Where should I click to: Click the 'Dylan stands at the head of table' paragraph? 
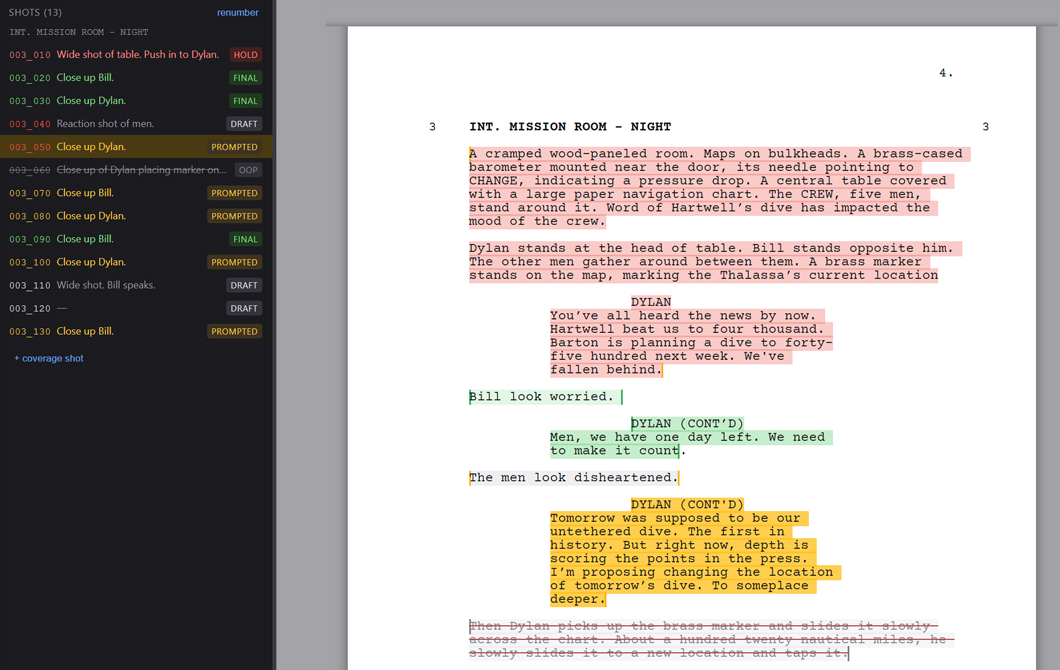pos(715,262)
